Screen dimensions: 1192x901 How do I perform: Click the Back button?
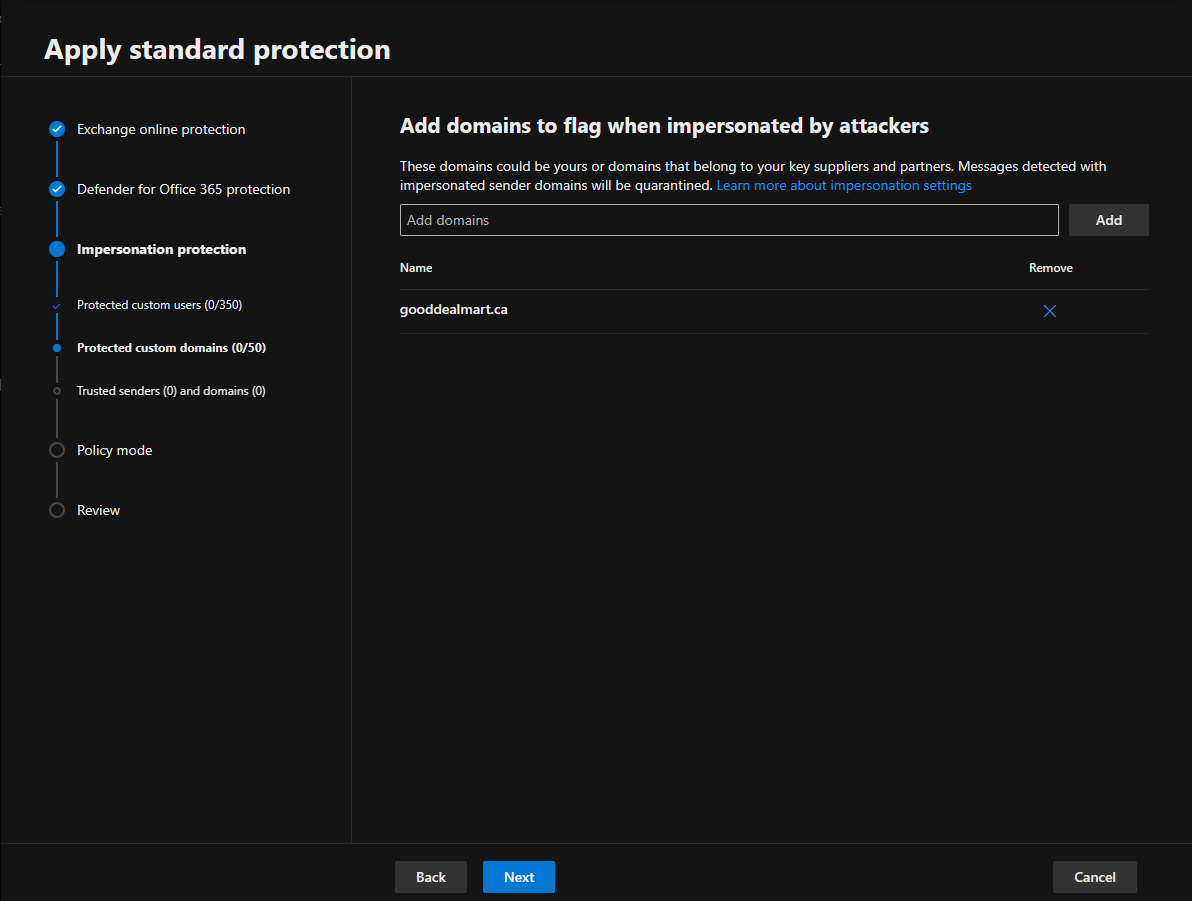click(430, 877)
